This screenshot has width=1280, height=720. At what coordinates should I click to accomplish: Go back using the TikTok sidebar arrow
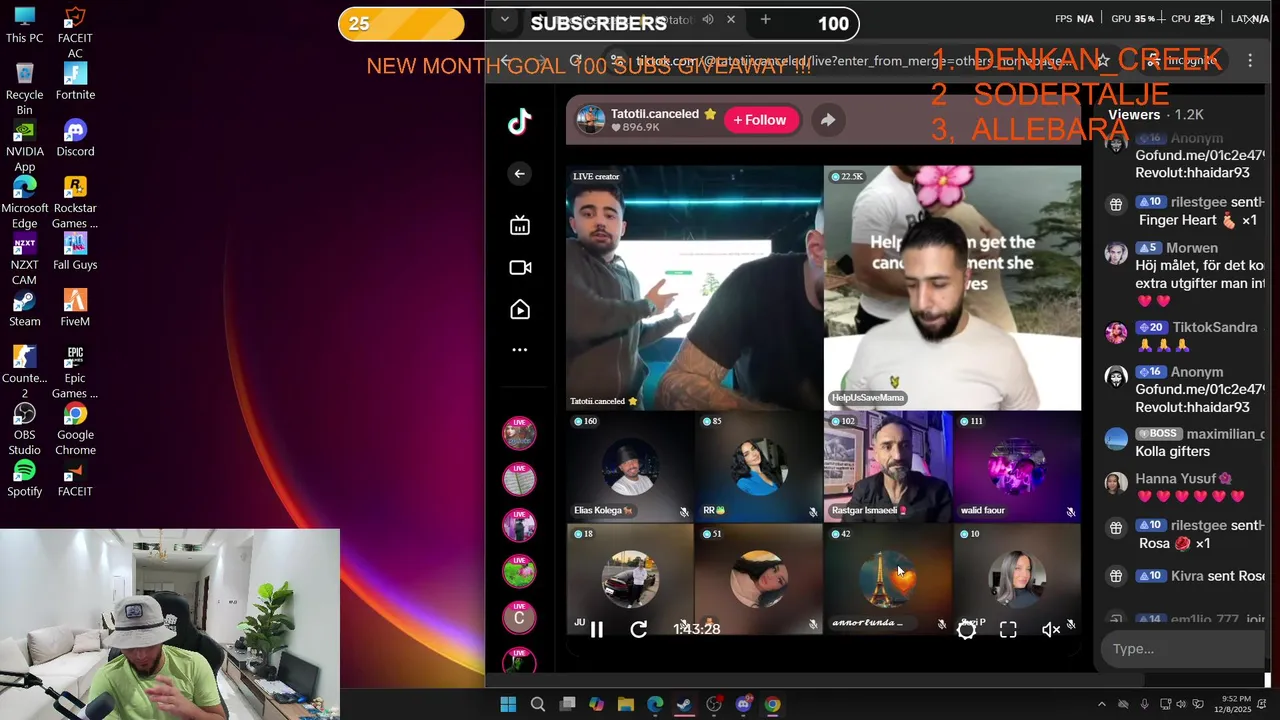pyautogui.click(x=519, y=174)
